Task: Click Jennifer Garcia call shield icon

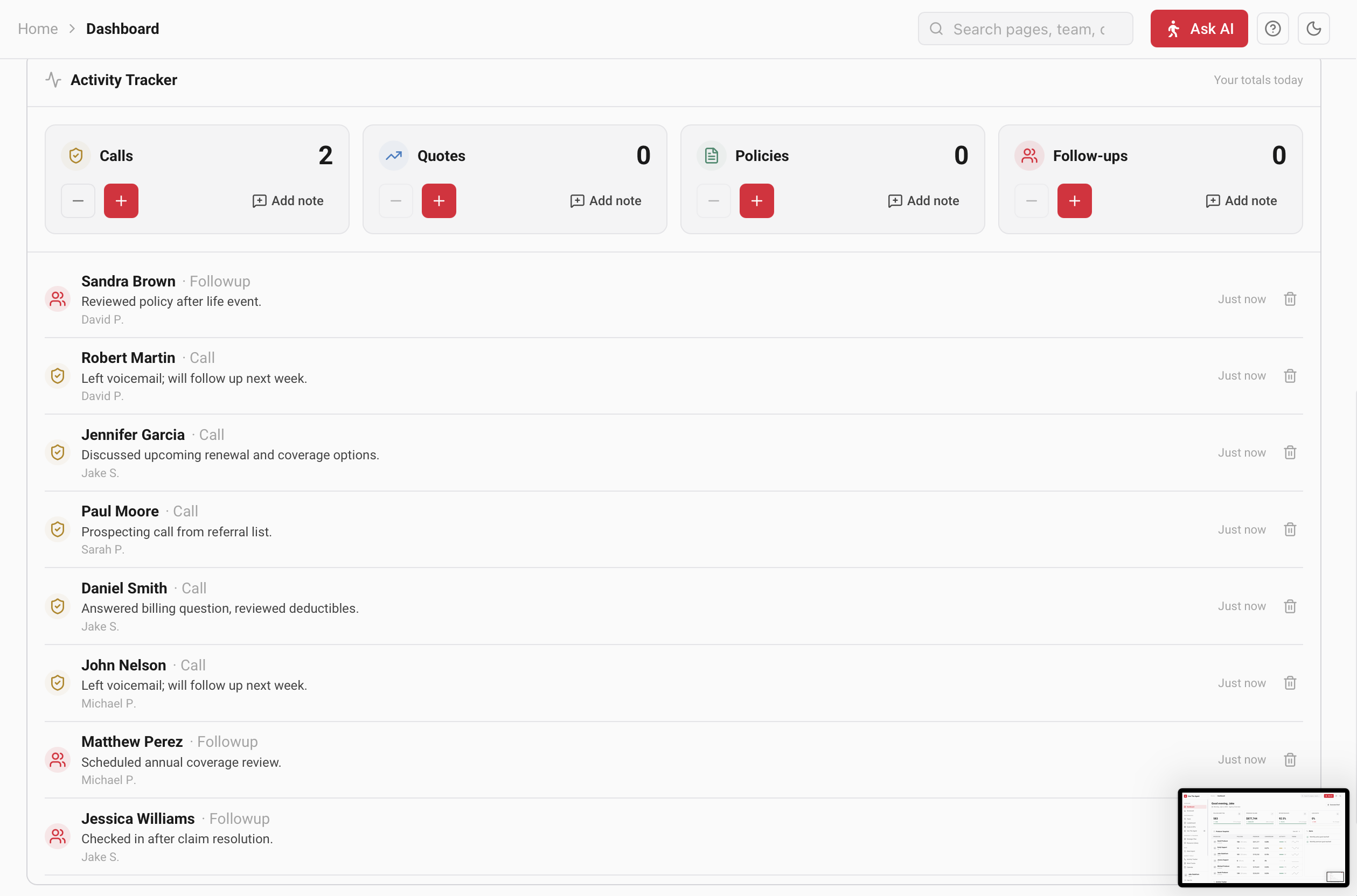Action: (x=58, y=452)
